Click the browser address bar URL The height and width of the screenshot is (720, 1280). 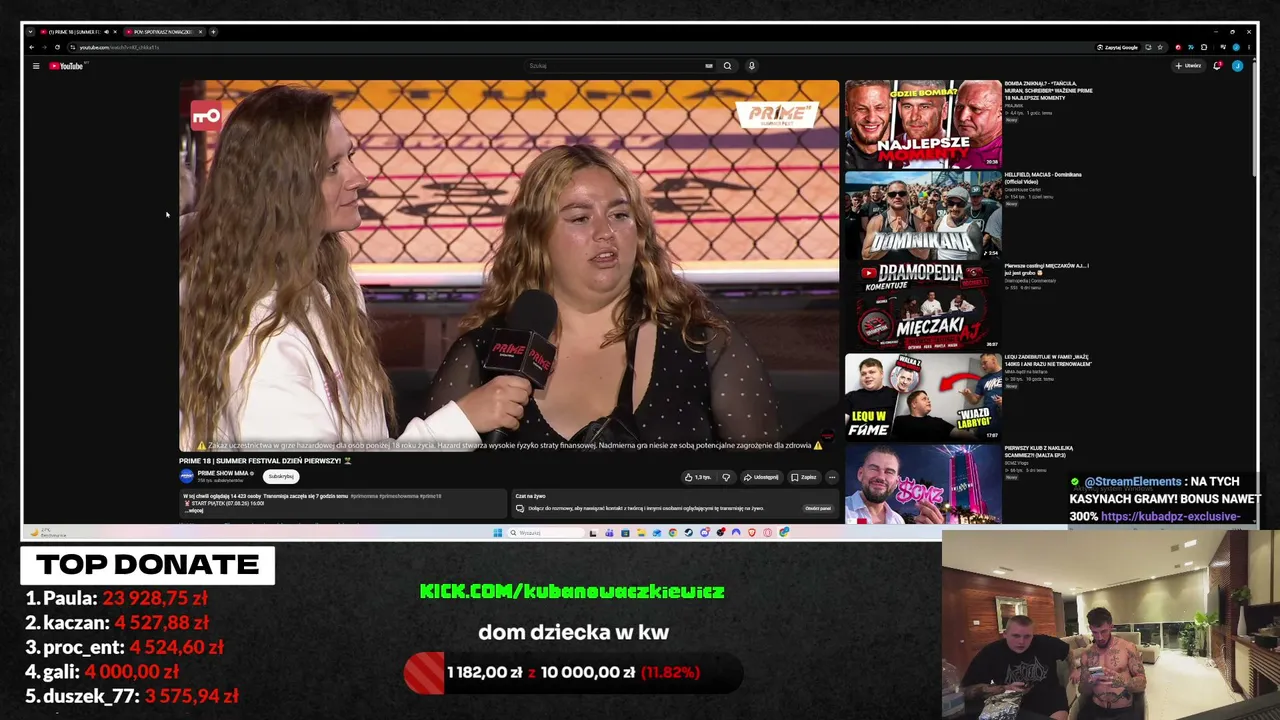(119, 47)
